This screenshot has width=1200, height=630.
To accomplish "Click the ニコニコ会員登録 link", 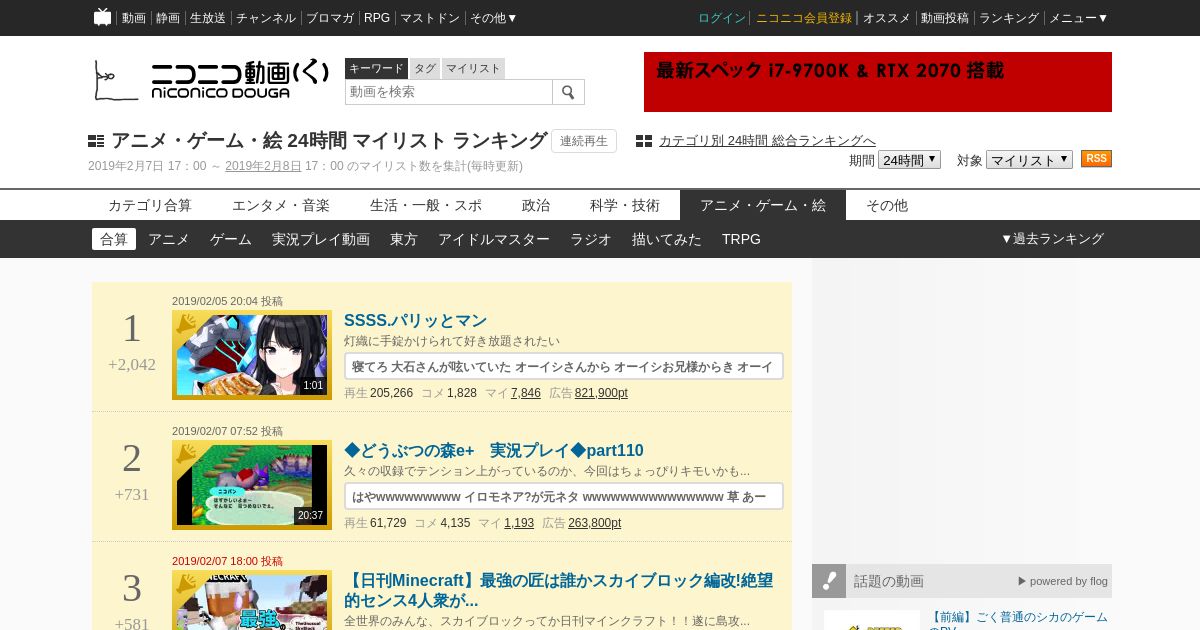I will tap(804, 18).
